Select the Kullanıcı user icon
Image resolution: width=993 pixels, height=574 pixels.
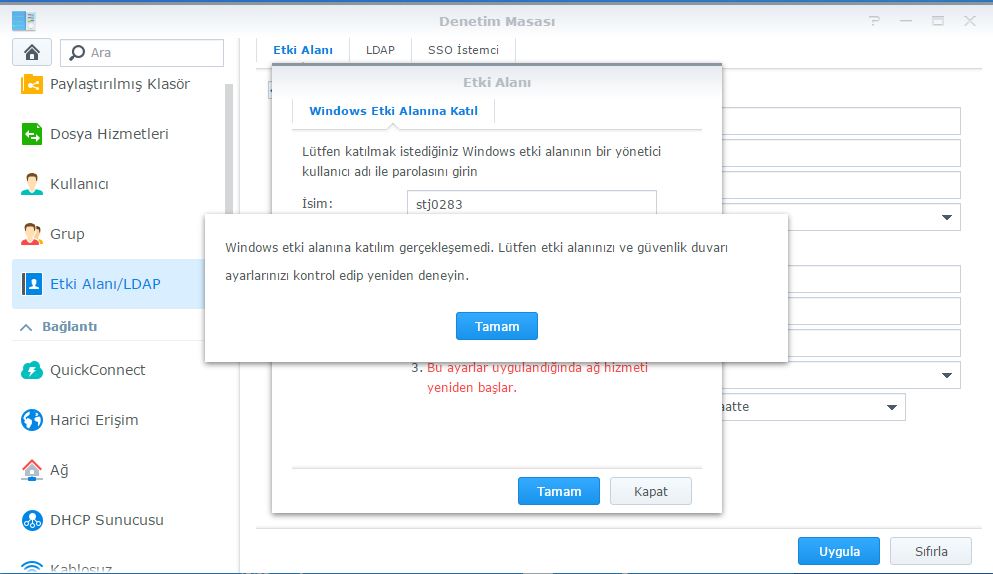[32, 184]
